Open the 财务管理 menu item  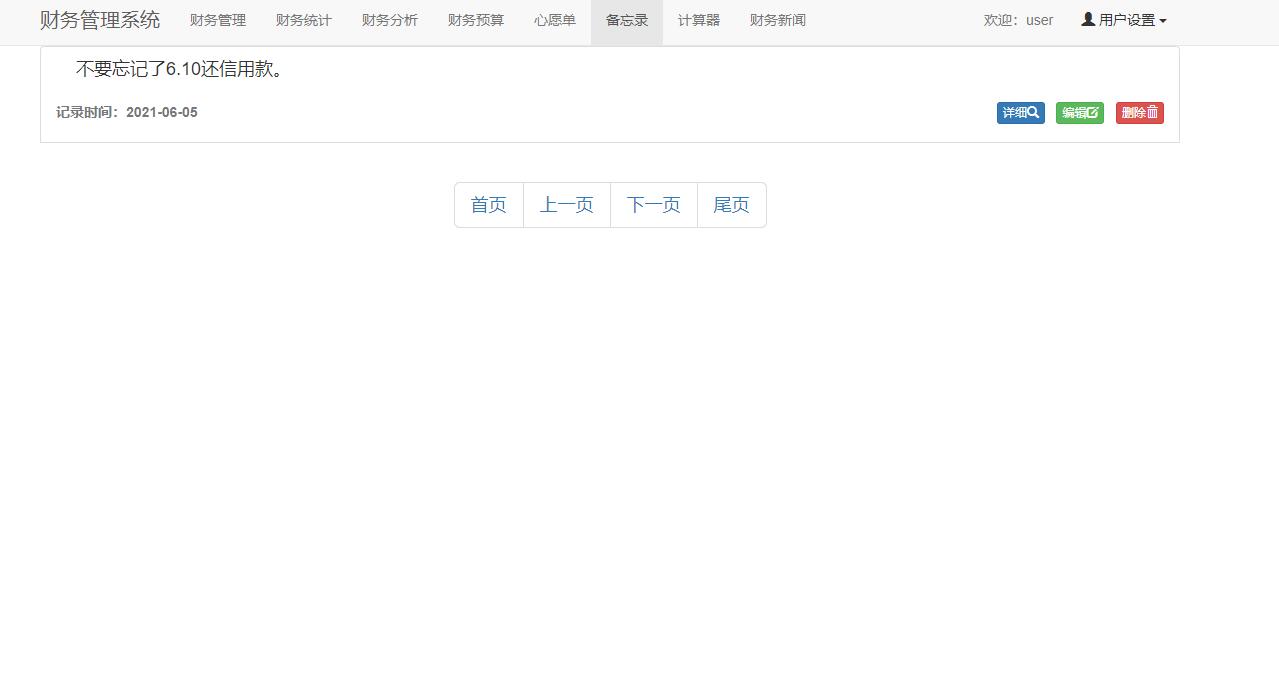point(217,20)
